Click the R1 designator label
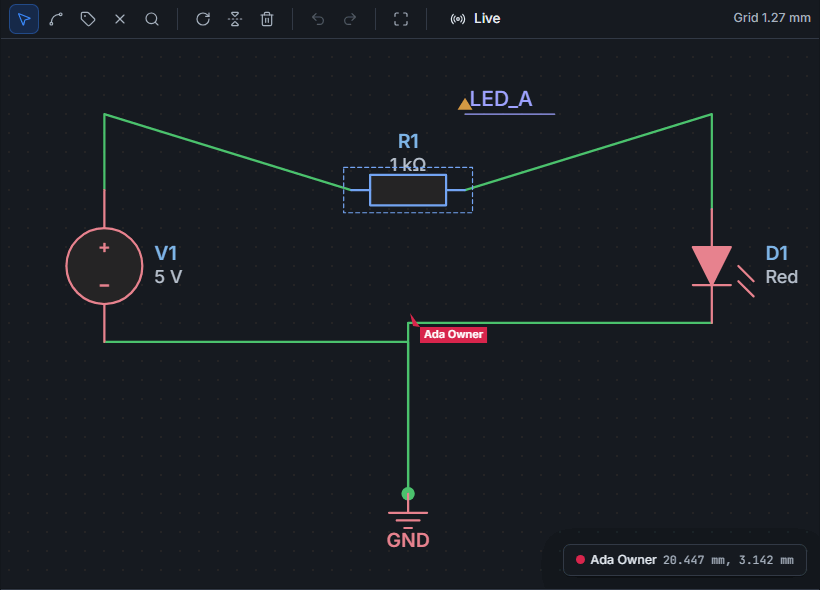Screen dimensions: 820x590 click(408, 141)
